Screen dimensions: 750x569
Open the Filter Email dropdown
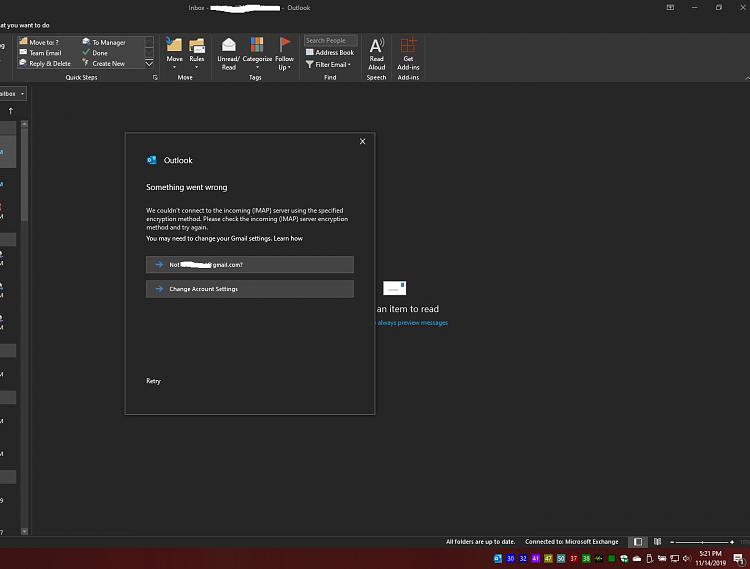pos(329,64)
